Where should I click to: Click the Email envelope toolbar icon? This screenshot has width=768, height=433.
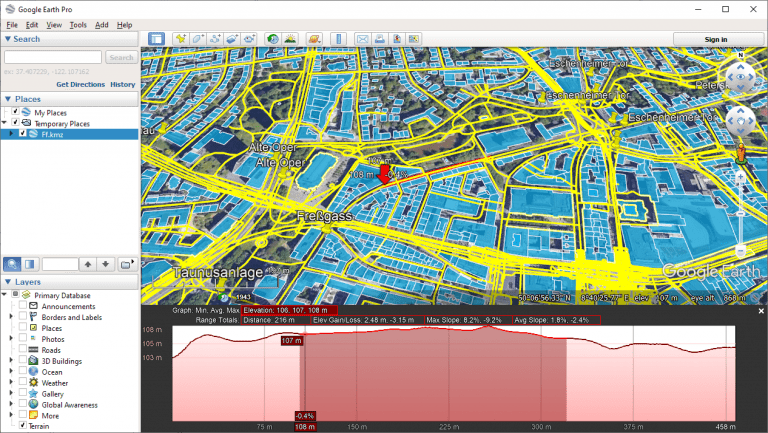click(362, 39)
